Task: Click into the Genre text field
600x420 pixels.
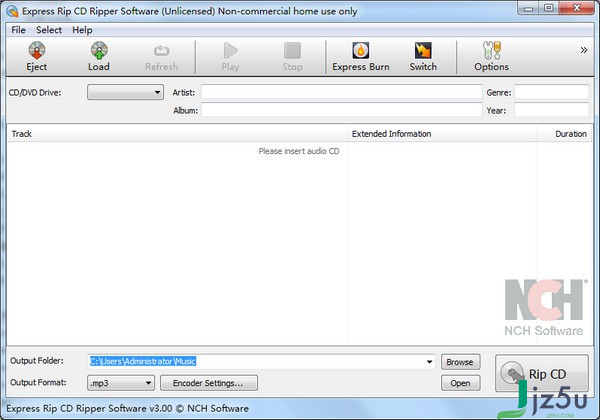Action: (551, 92)
